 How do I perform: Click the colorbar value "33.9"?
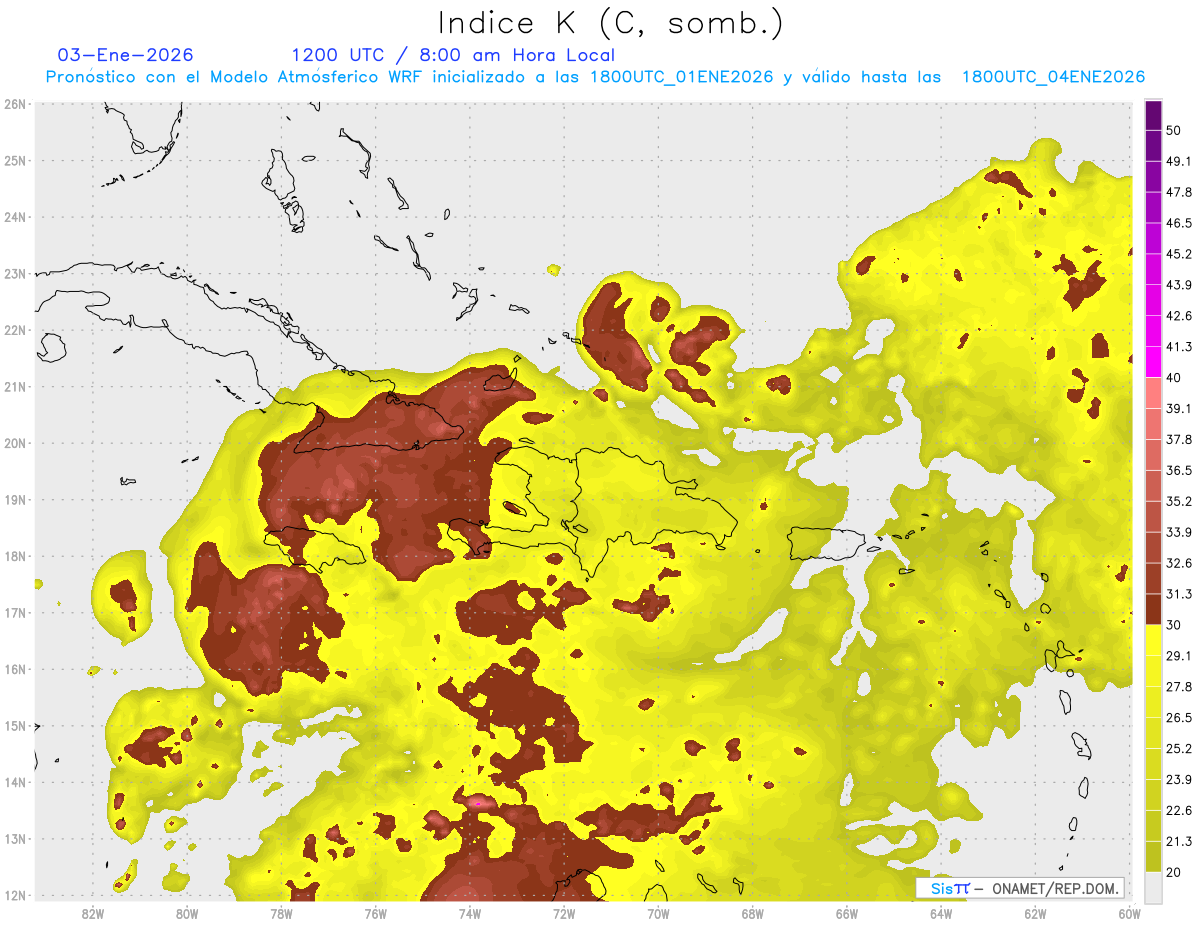click(1178, 532)
